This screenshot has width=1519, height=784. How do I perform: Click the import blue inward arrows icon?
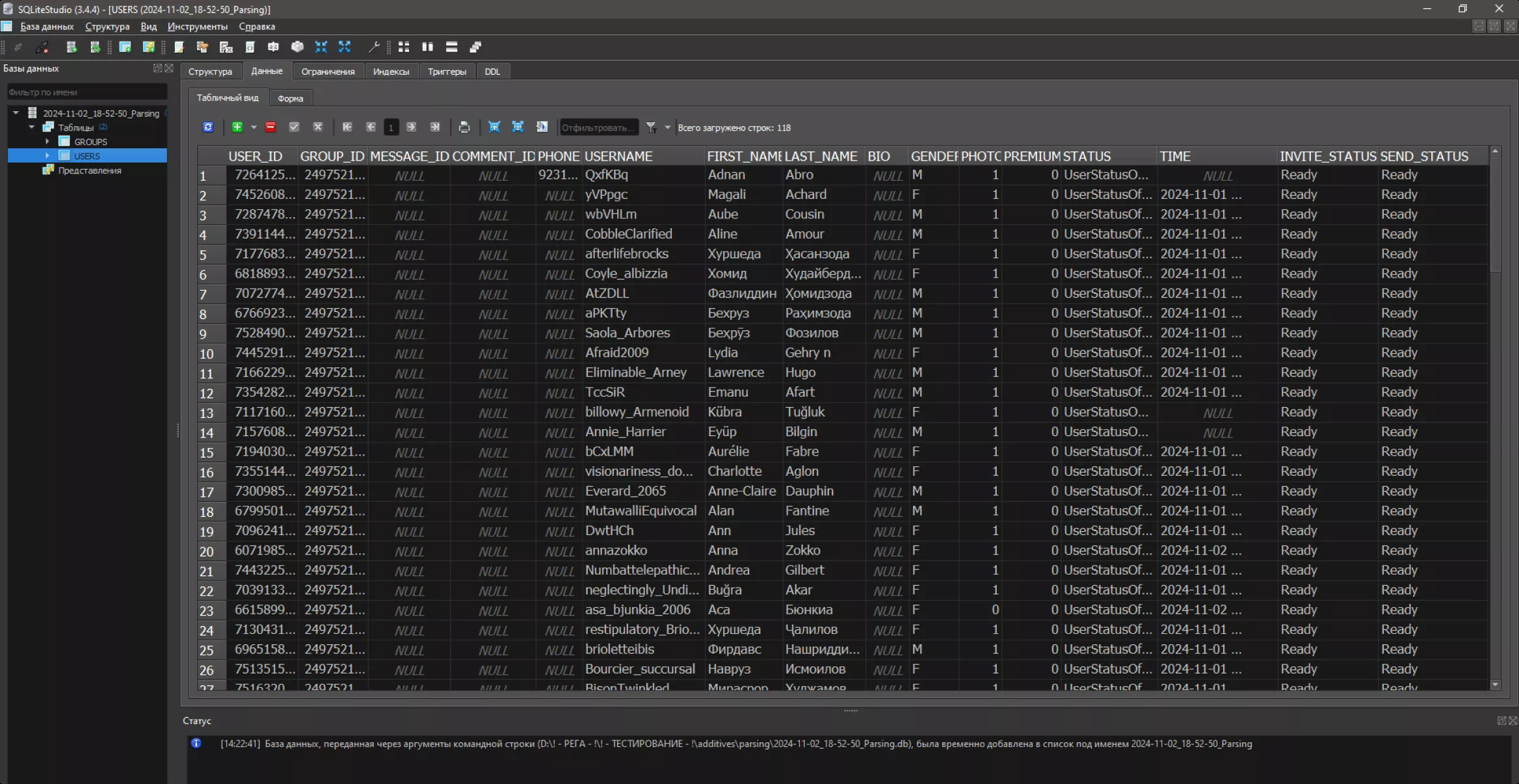321,47
